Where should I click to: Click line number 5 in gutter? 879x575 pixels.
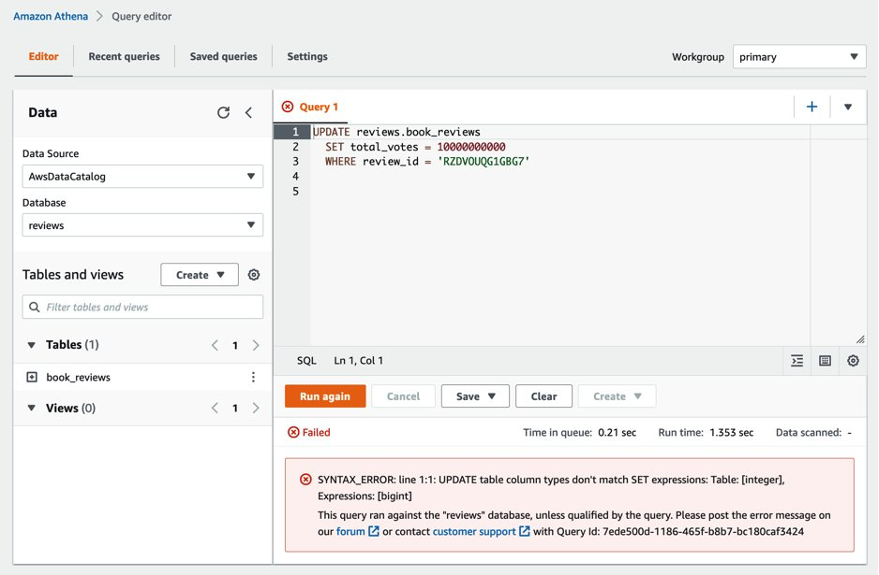tap(295, 191)
